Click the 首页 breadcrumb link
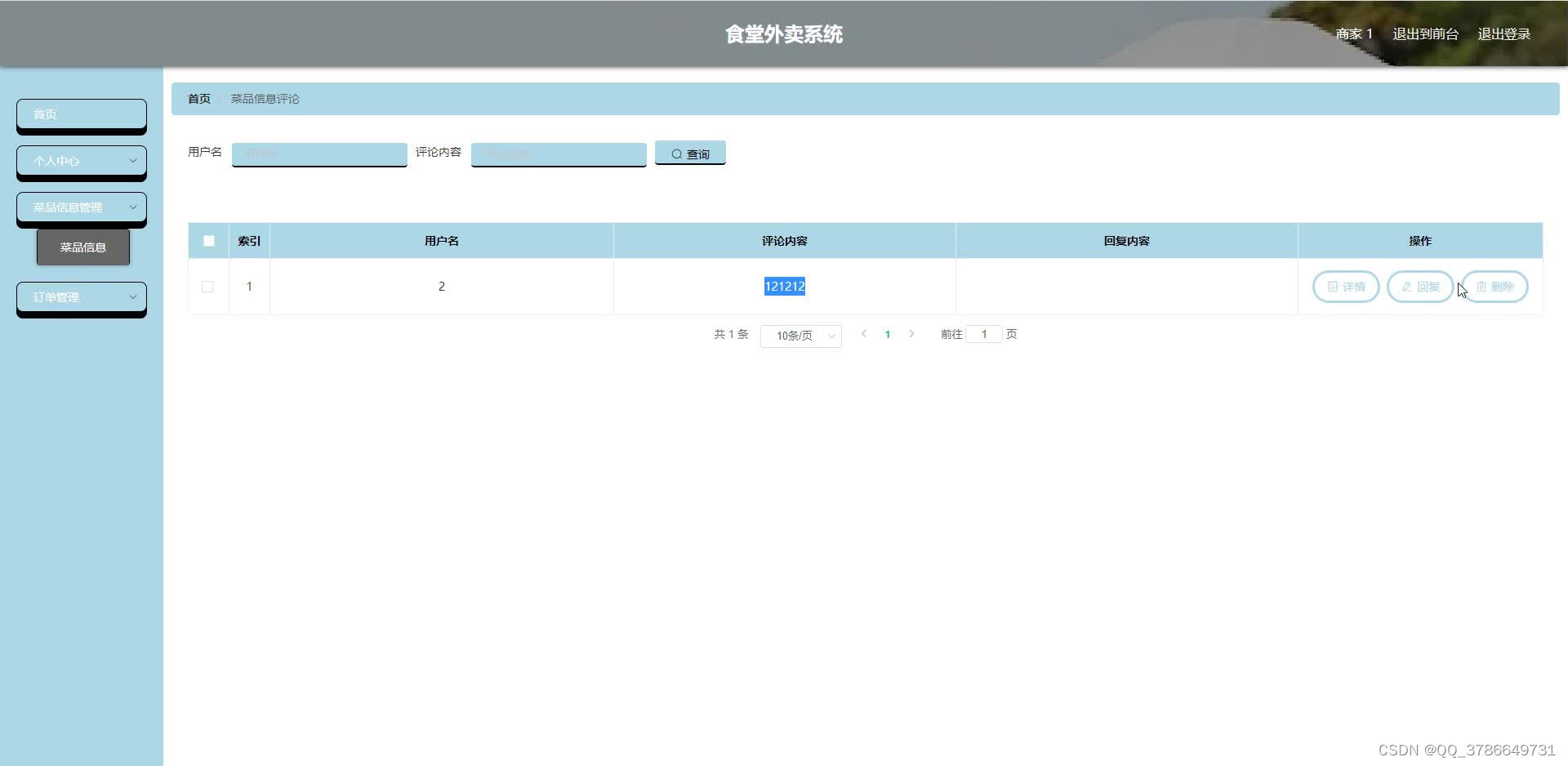Viewport: 1568px width, 766px height. (199, 99)
